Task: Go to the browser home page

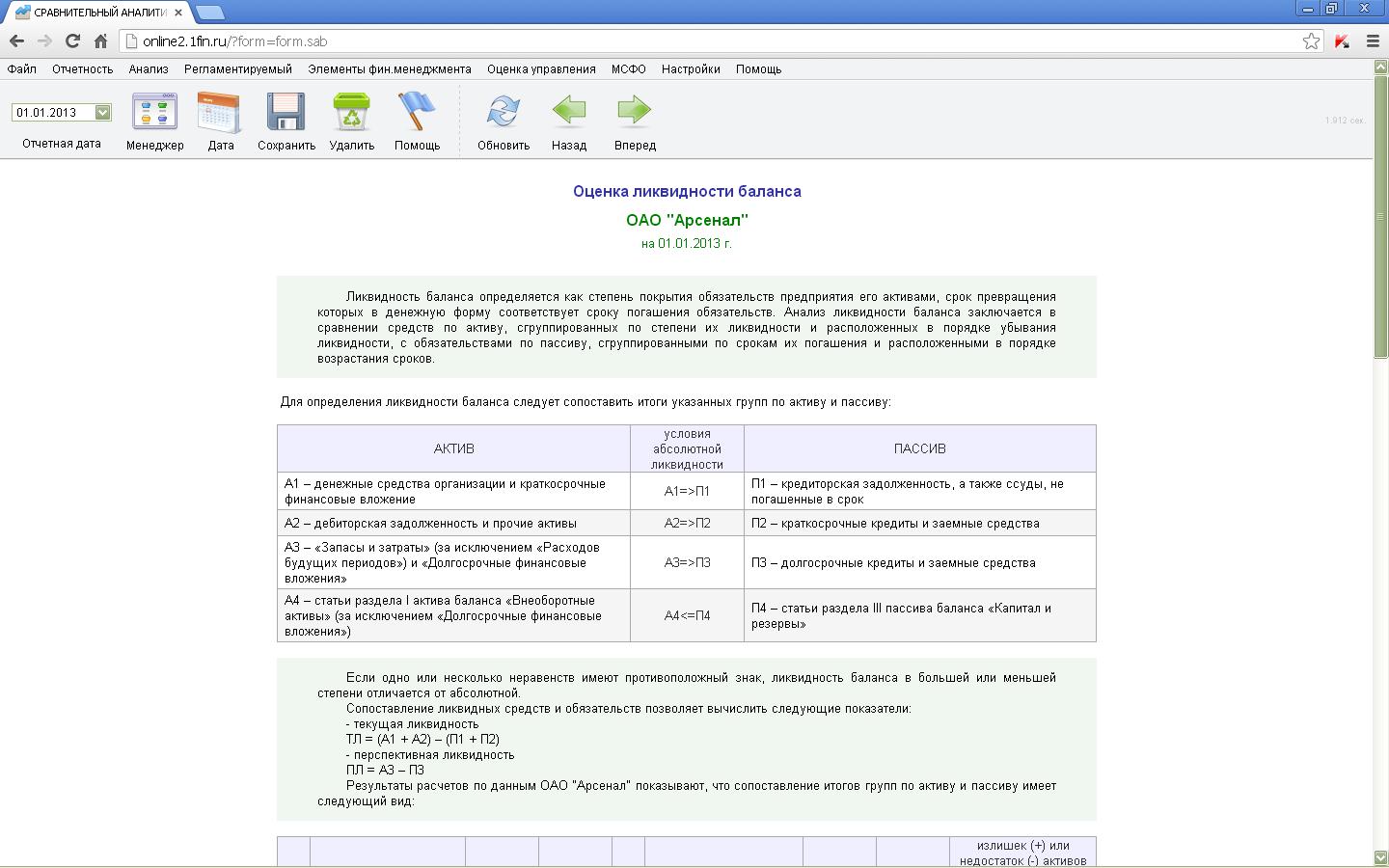Action: click(100, 41)
